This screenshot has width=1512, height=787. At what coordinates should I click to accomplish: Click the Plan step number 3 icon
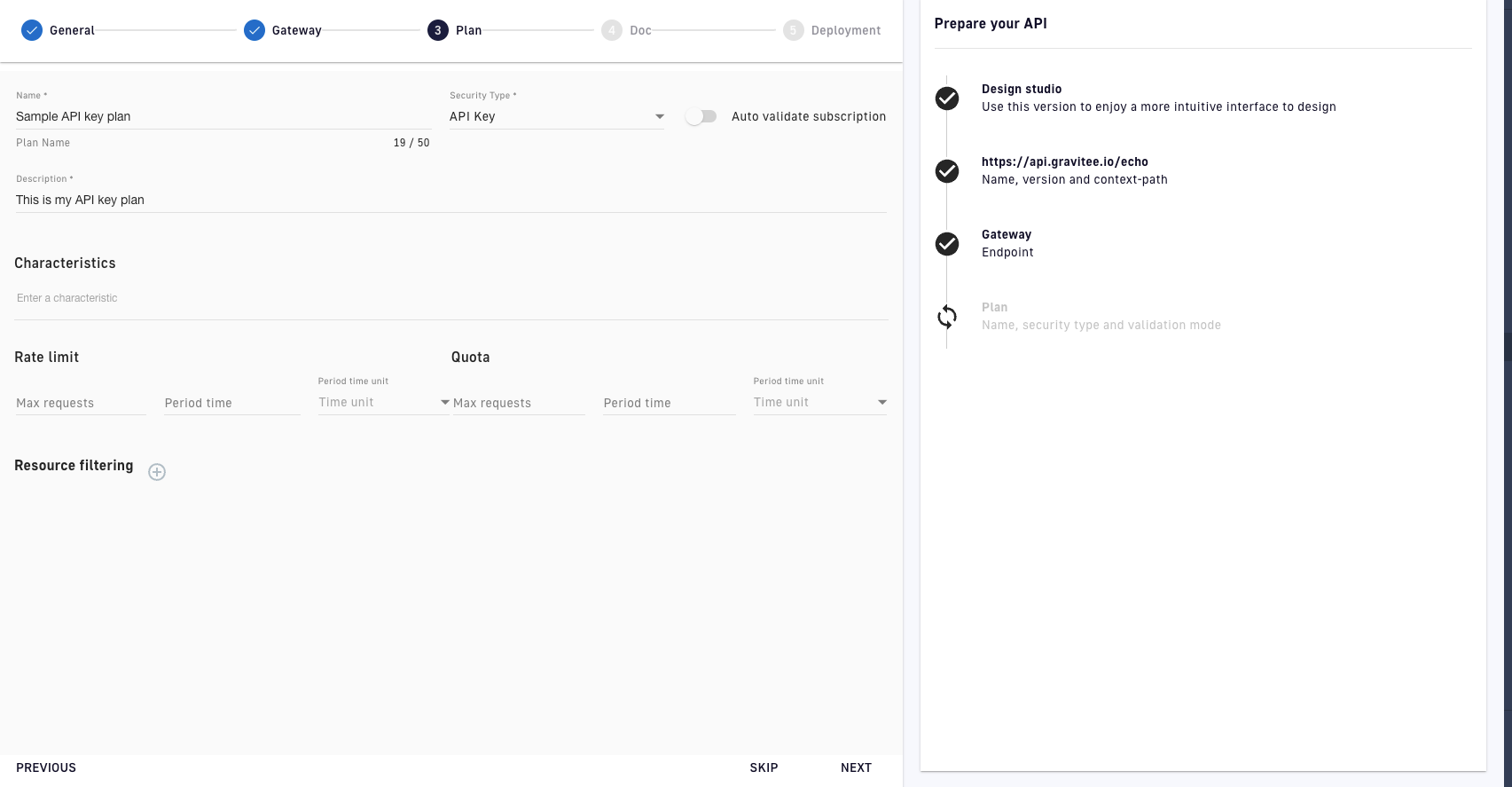point(438,30)
